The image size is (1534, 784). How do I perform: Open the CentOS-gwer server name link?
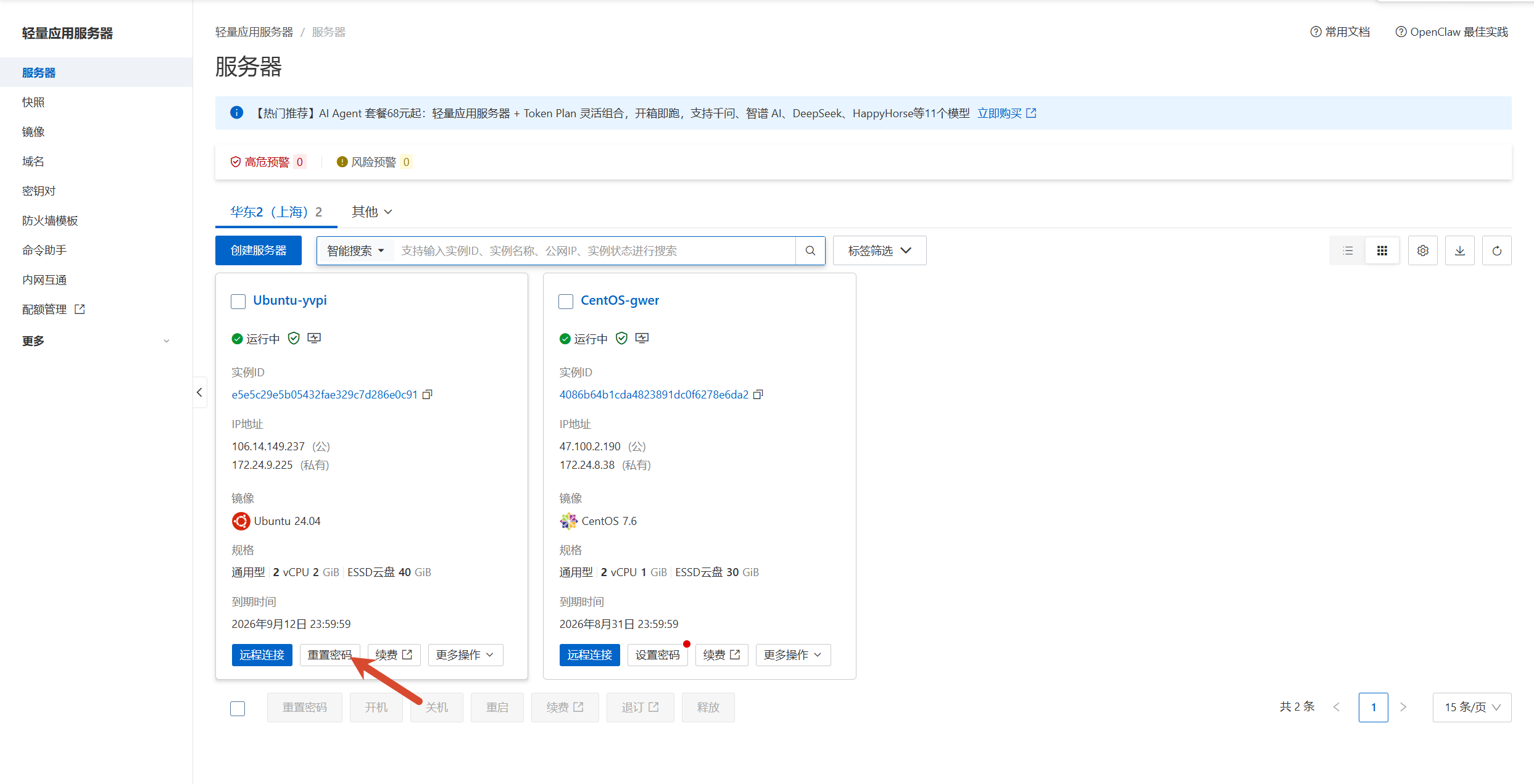coord(620,300)
